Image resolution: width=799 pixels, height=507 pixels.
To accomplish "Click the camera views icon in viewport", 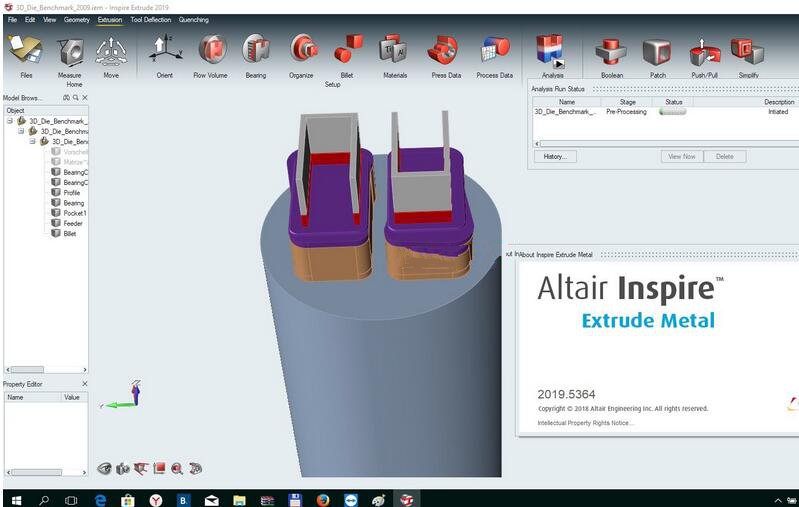I will tap(122, 468).
